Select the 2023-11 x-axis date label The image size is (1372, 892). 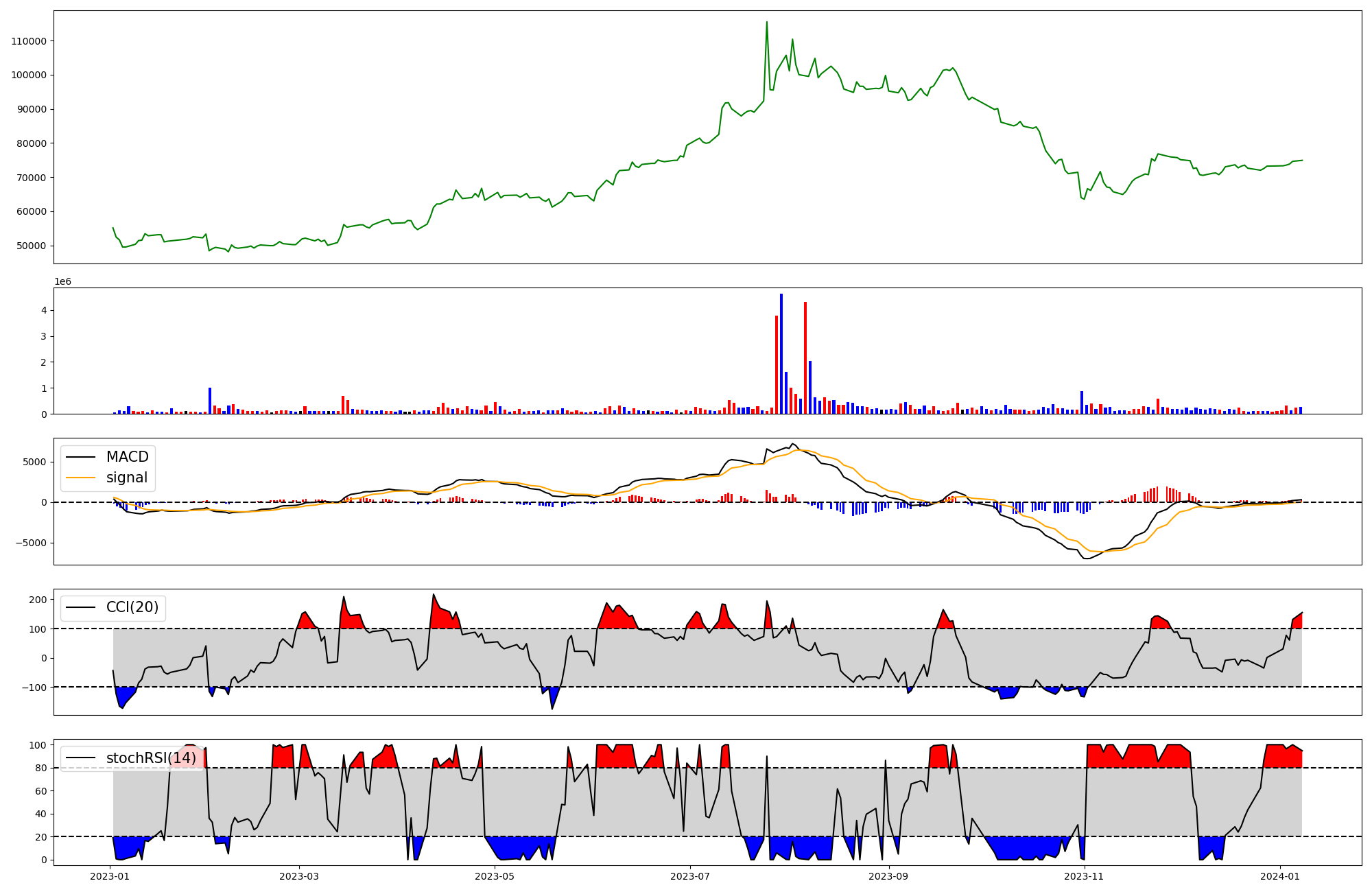pyautogui.click(x=1085, y=876)
